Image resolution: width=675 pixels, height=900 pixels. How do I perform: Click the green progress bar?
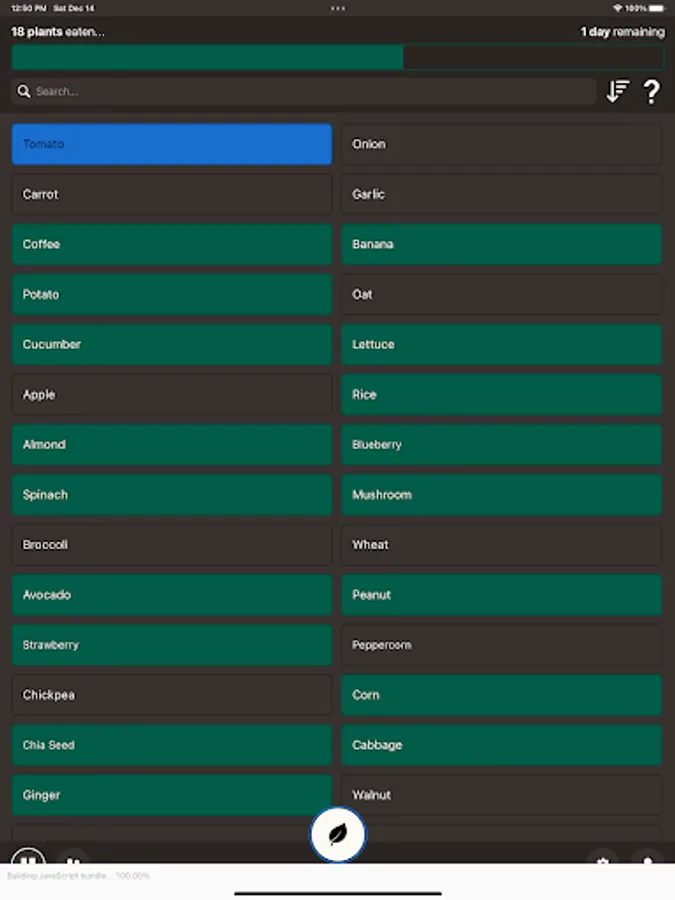[x=207, y=57]
